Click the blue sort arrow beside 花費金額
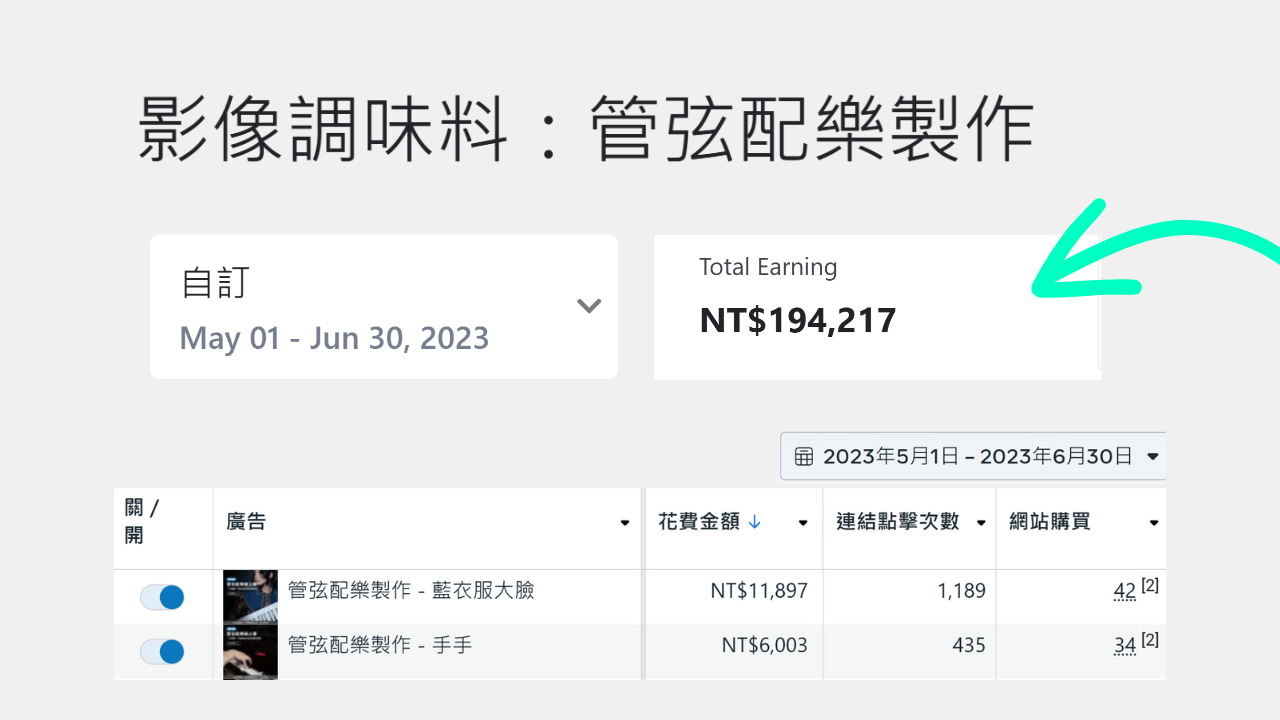 pyautogui.click(x=755, y=521)
